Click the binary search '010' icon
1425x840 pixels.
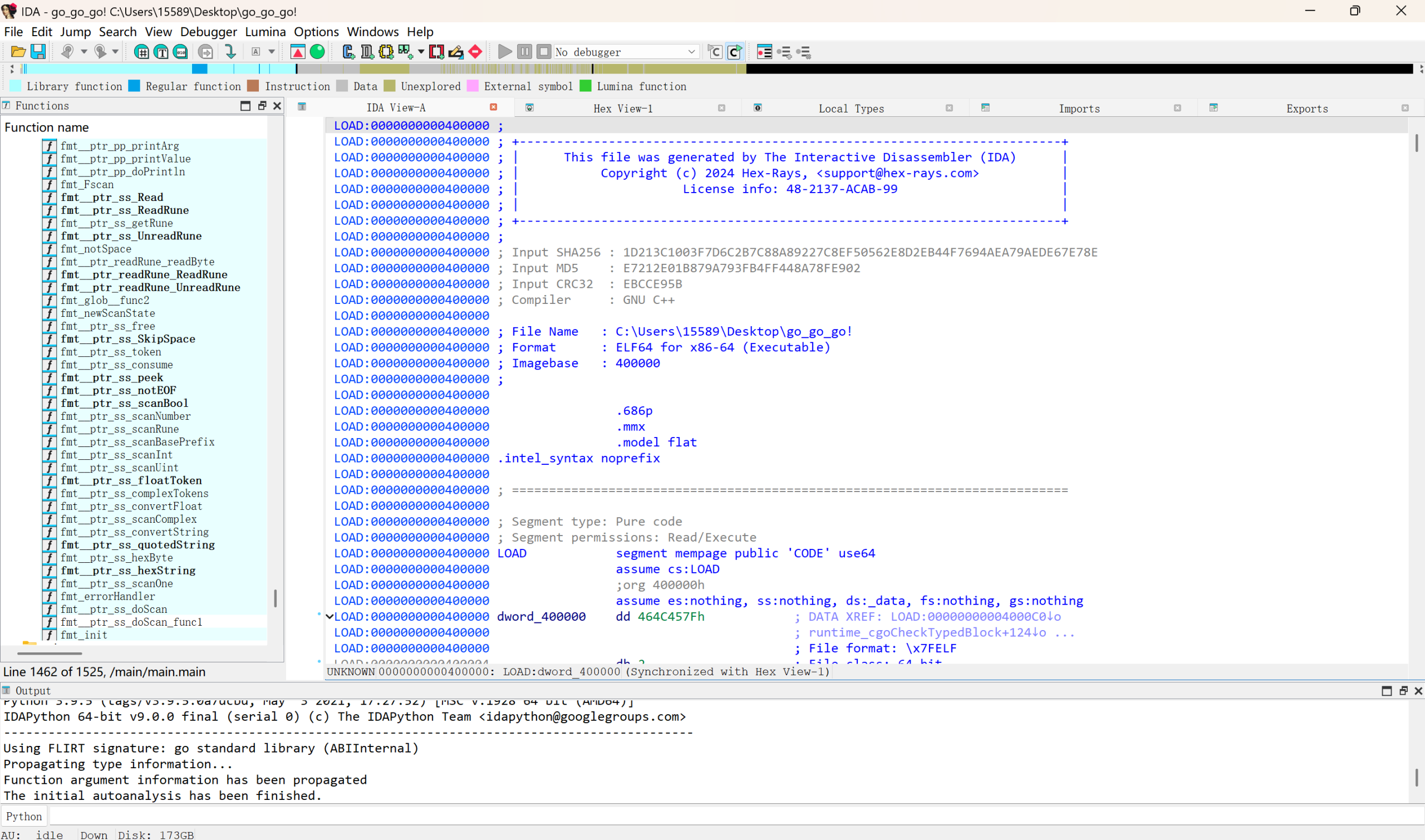tap(180, 52)
